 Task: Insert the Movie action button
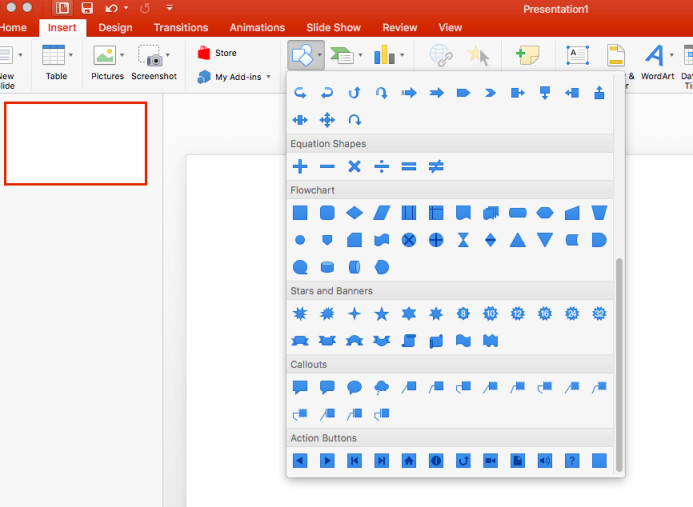click(x=491, y=461)
